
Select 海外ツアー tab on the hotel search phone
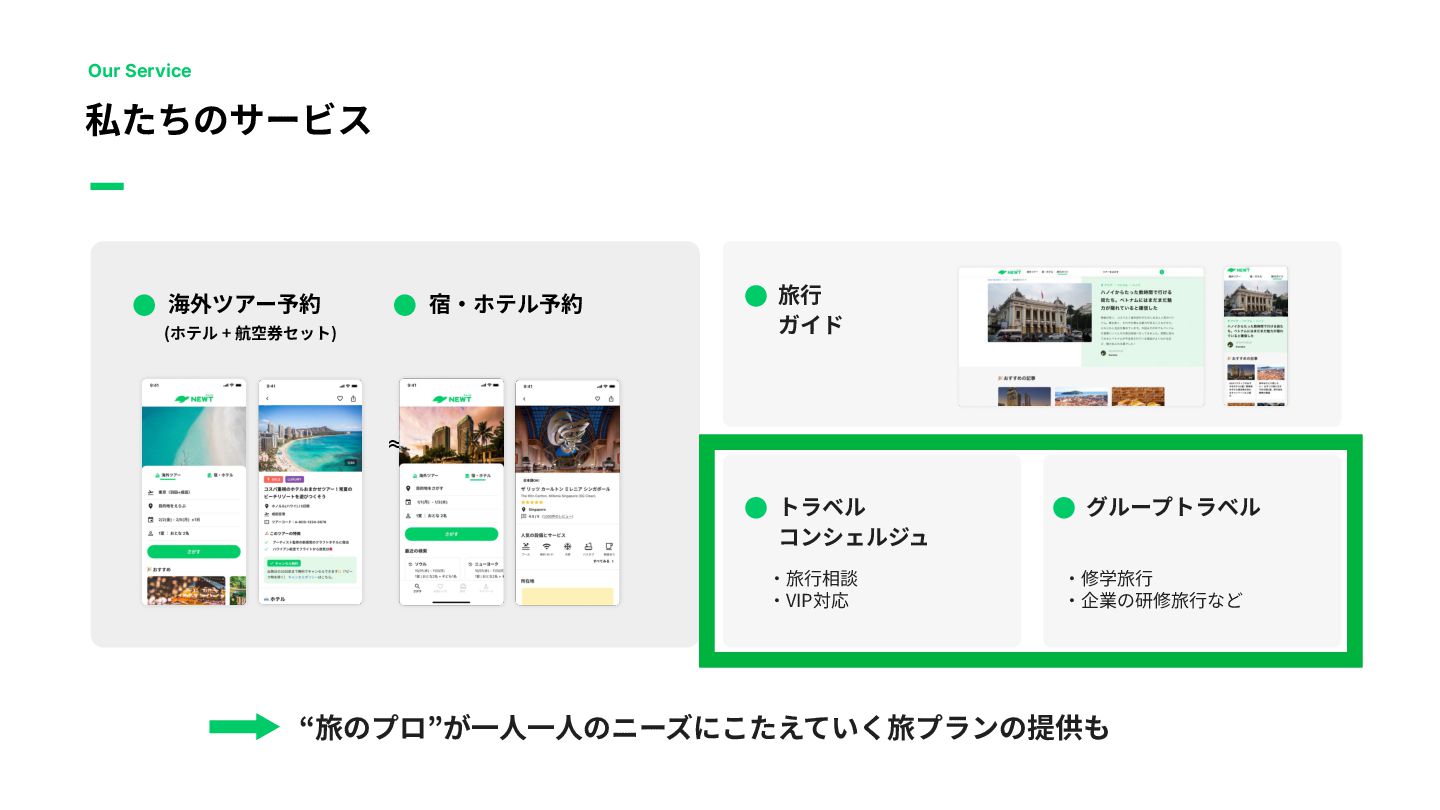(426, 475)
